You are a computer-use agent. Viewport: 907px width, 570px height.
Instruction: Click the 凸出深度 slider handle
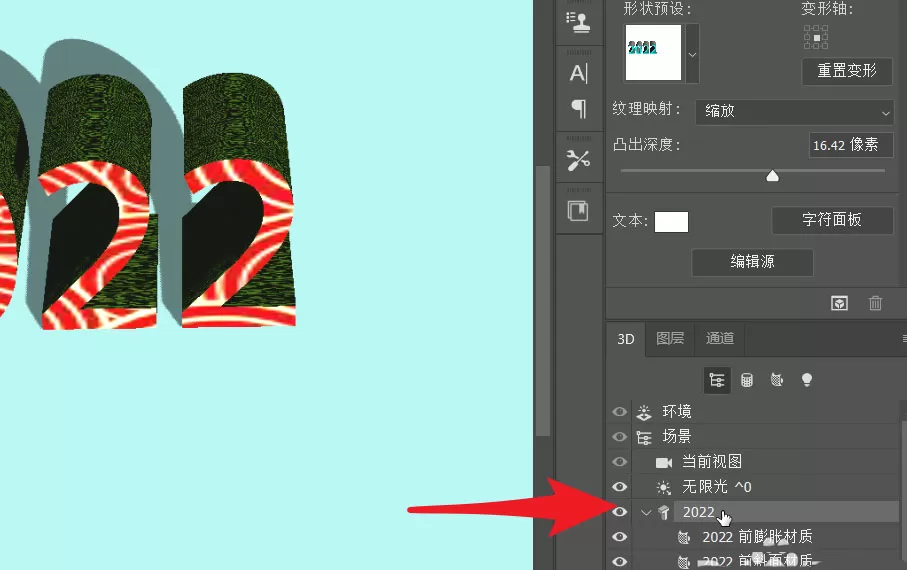tap(772, 176)
